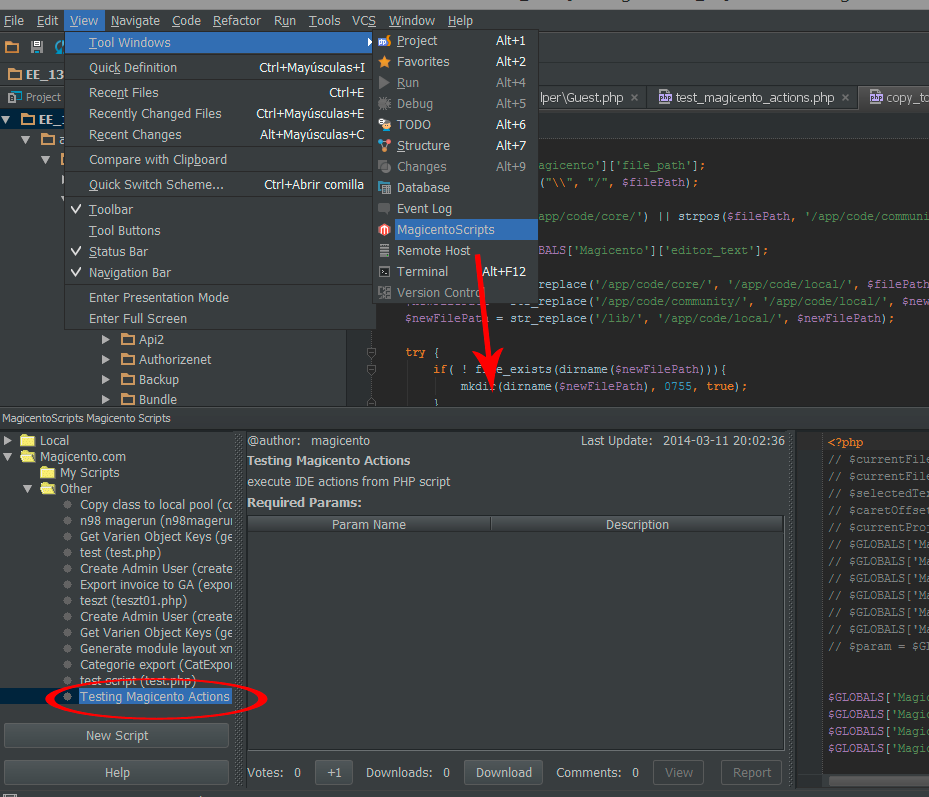Toggle the Navigation Bar option

219,273
